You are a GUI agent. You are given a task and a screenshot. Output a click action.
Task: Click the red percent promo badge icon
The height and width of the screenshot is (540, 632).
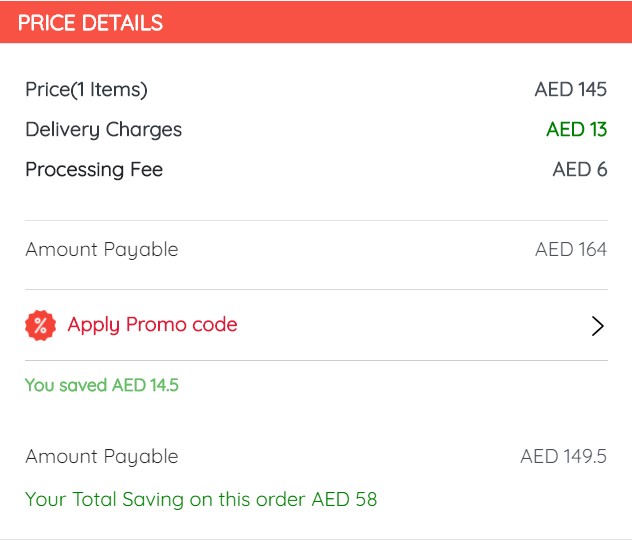pos(40,325)
